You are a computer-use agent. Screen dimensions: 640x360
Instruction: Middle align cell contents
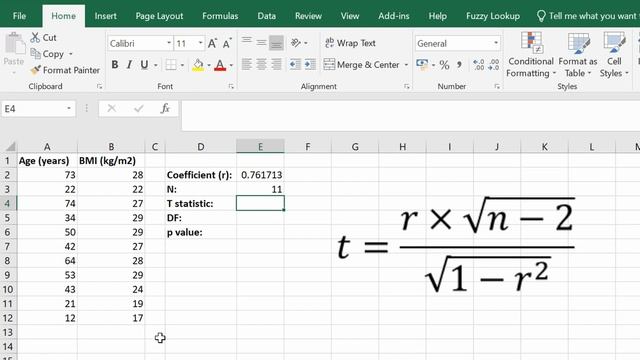[261, 42]
